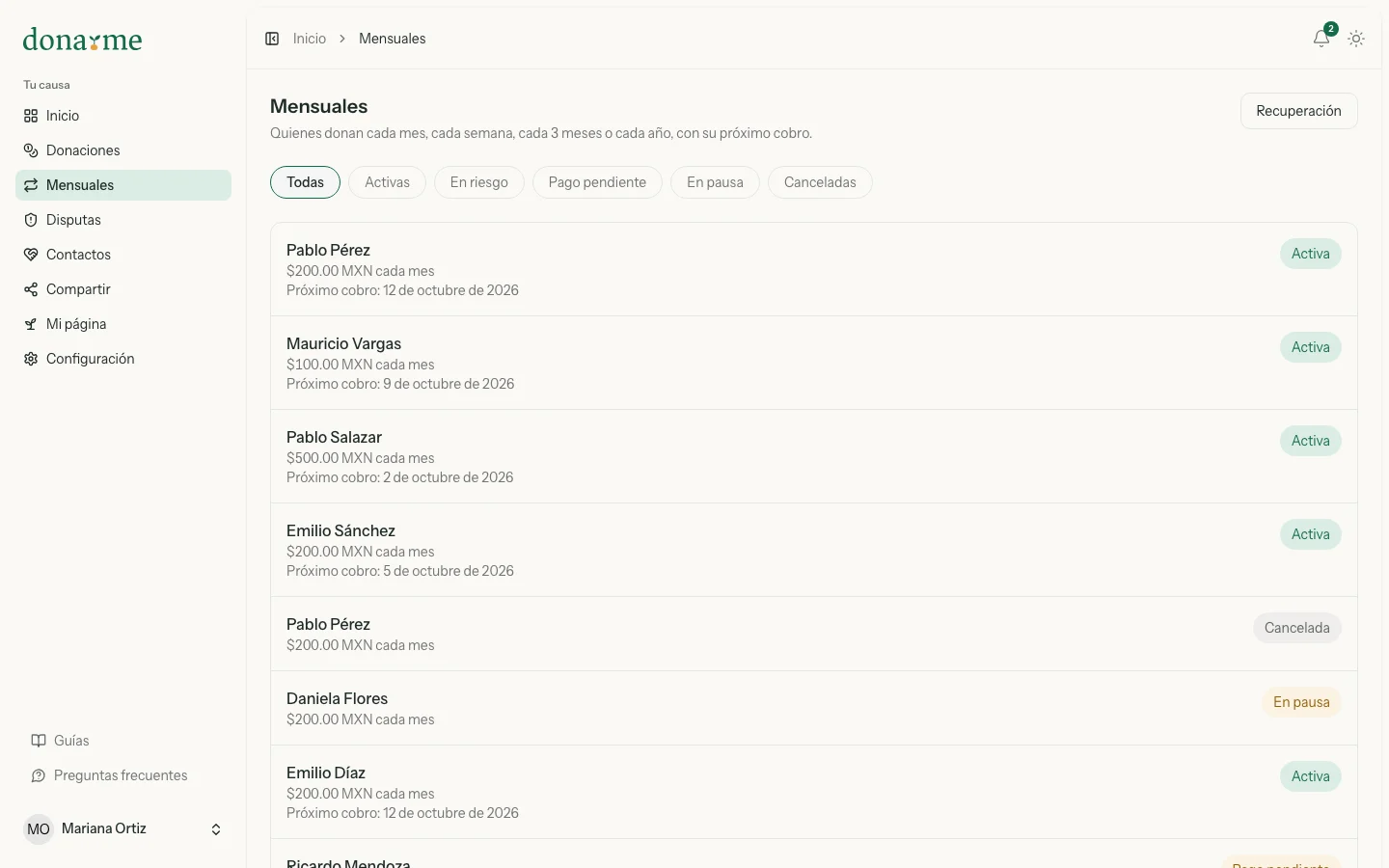Select the En riesgo filter chip
Screen dimensions: 1389x868
478,182
